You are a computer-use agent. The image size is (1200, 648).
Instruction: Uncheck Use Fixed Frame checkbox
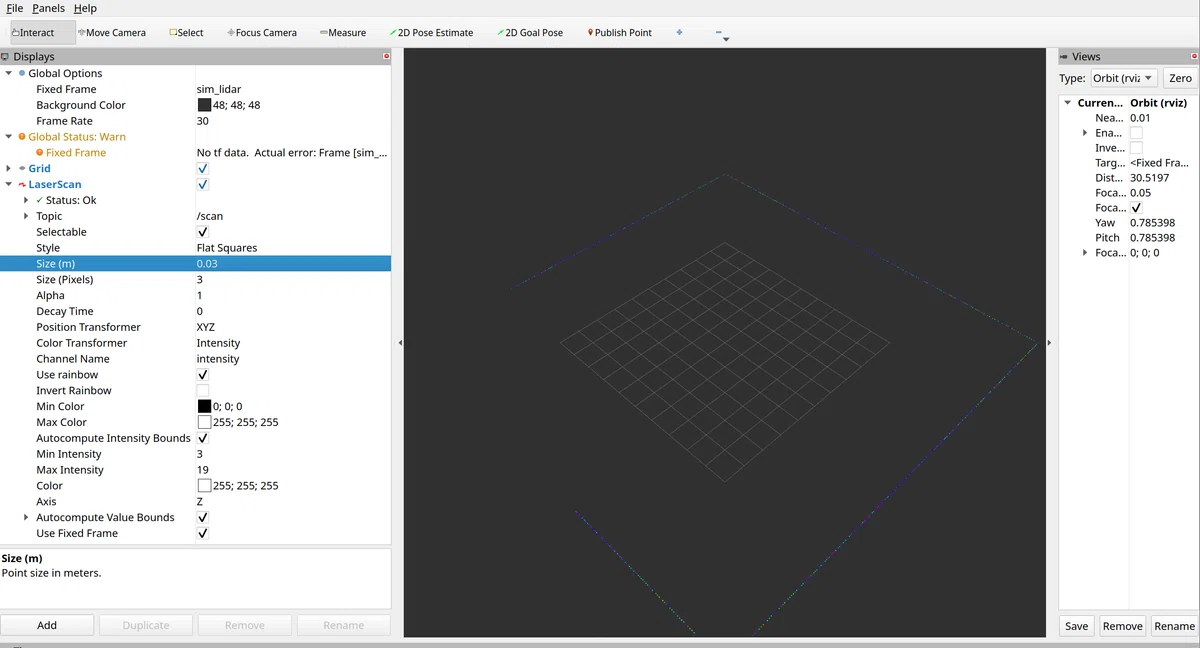[203, 534]
